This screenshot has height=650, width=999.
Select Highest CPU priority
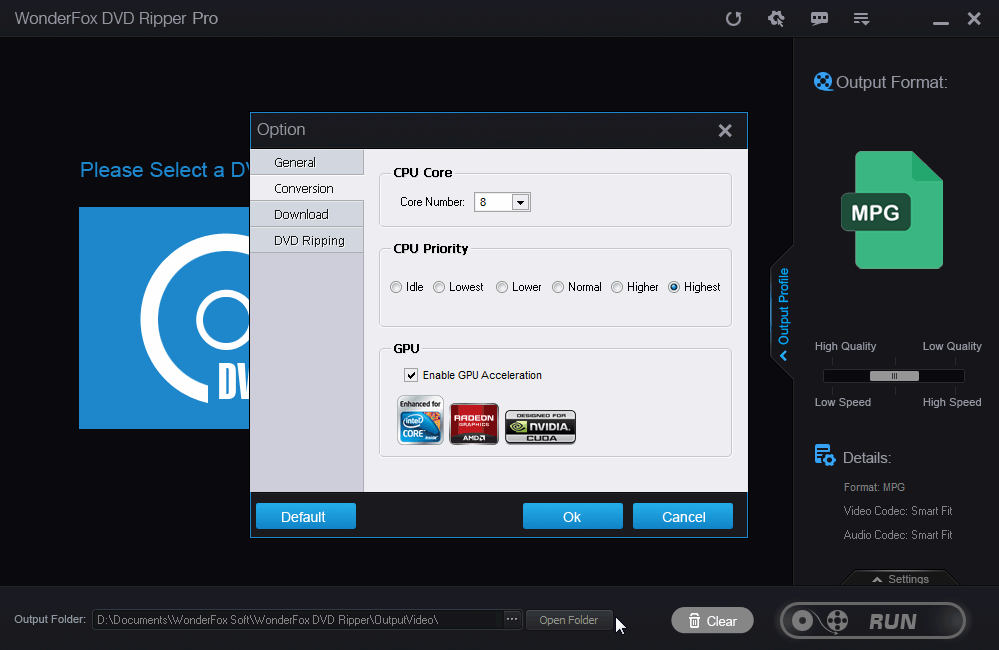click(x=674, y=287)
